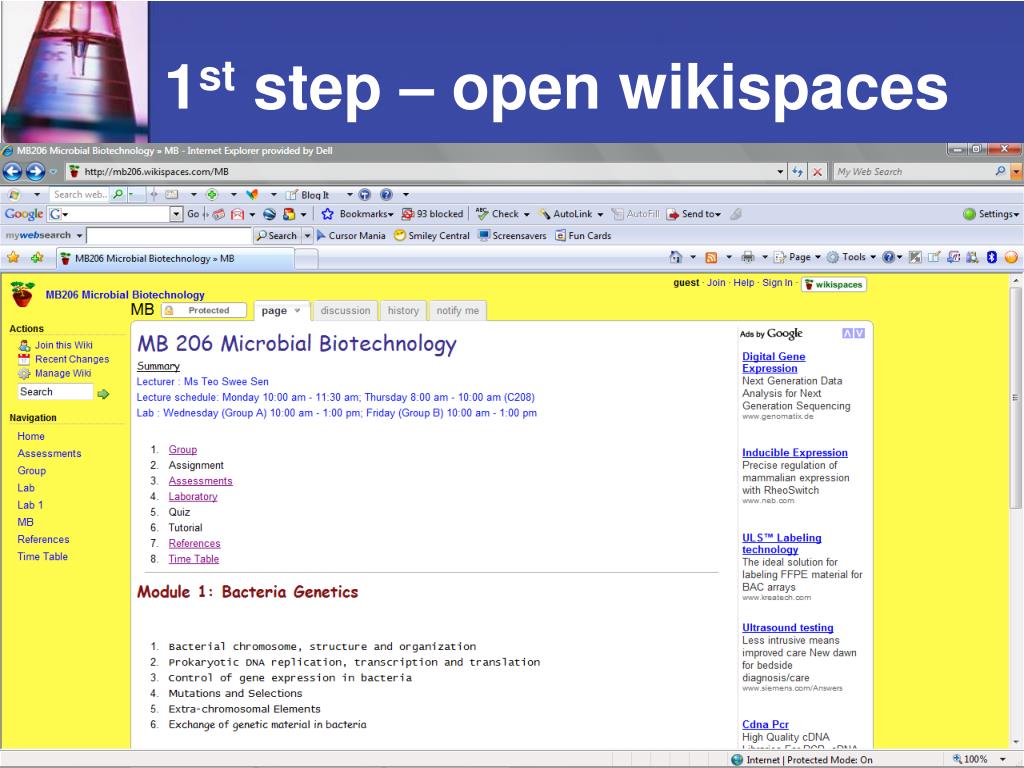The width and height of the screenshot is (1024, 768).
Task: Click the blue Bluetooth icon in the command bar
Action: click(991, 257)
